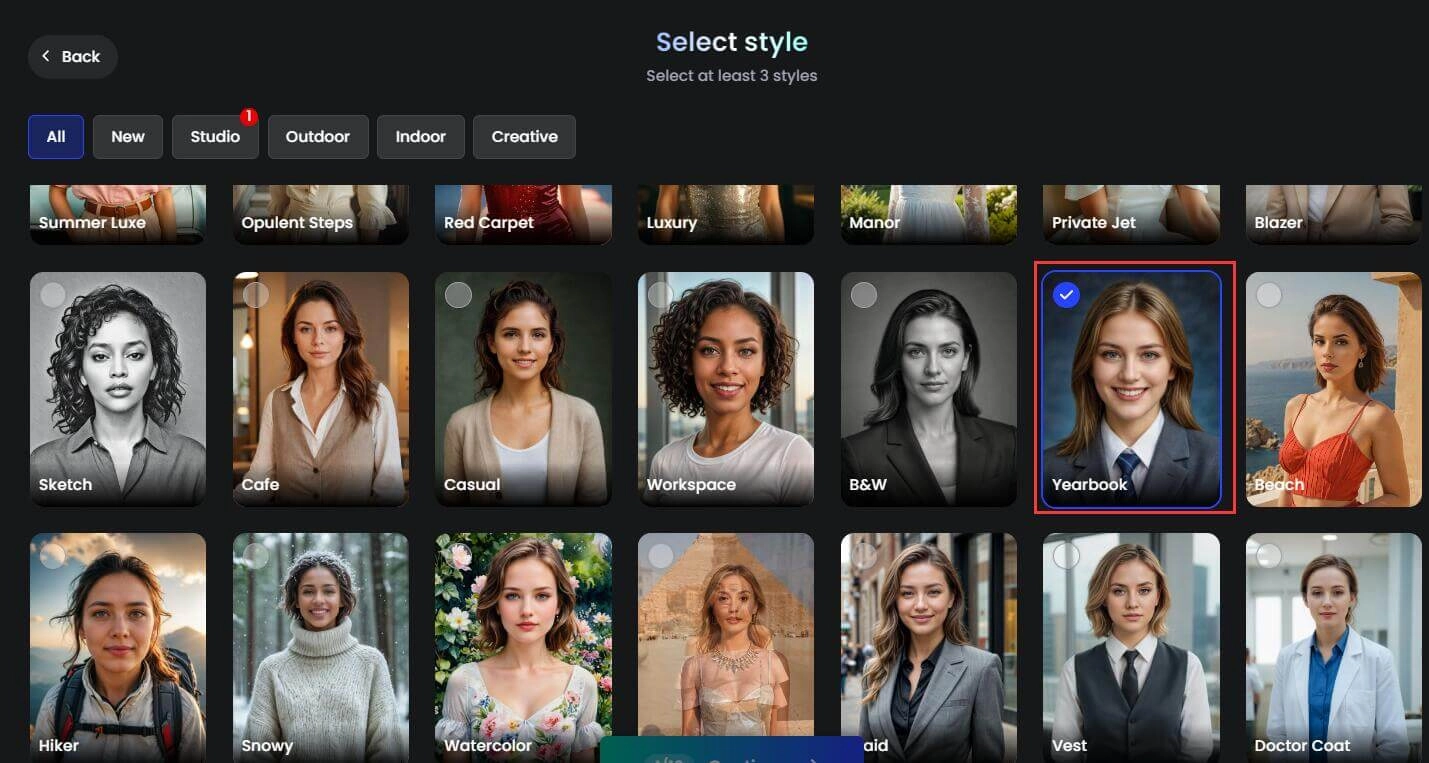Tick the Doctor Coat selection circle
Screen dimensions: 1429x763
(x=1269, y=556)
